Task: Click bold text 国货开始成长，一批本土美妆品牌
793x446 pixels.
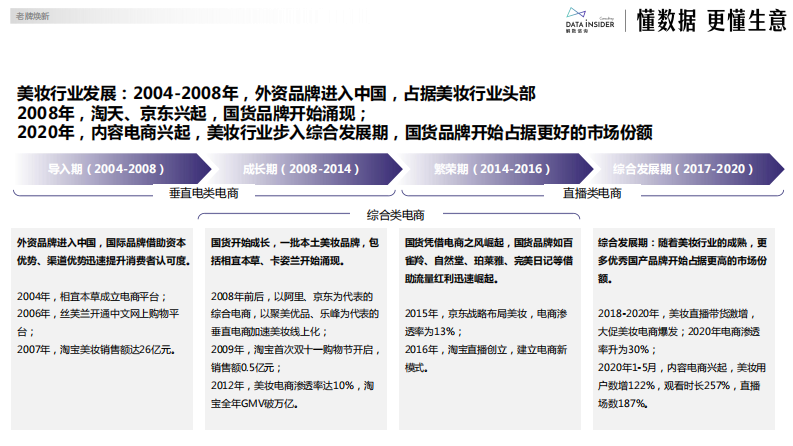Action: click(295, 243)
